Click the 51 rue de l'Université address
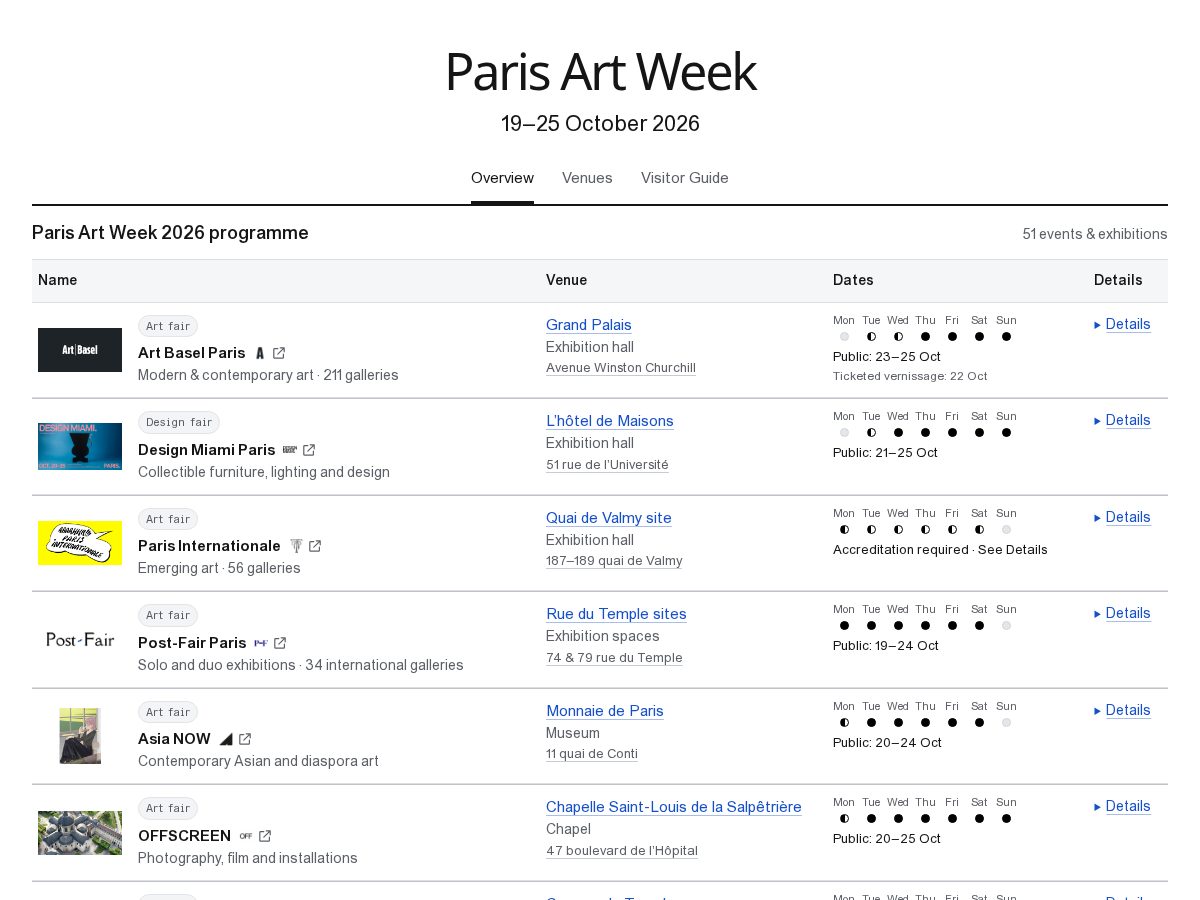1200x900 pixels. (607, 465)
